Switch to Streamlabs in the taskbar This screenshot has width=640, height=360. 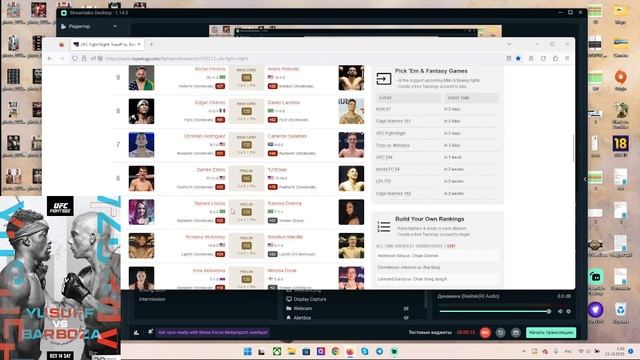[x=394, y=351]
